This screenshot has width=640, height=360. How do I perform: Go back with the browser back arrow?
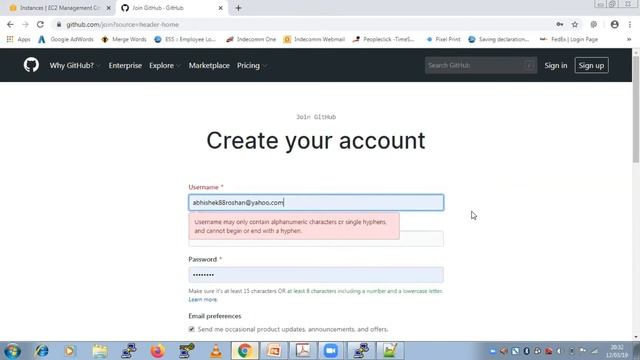(x=10, y=24)
